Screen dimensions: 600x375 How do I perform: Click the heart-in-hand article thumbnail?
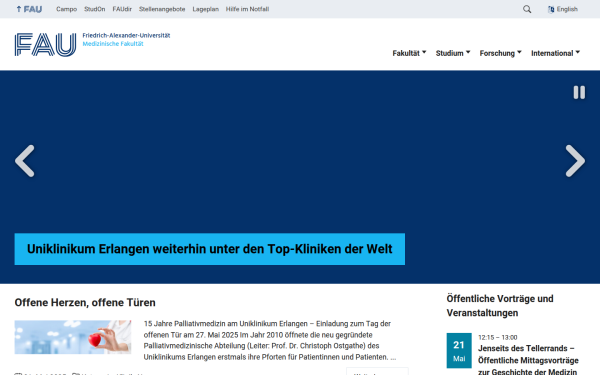coord(73,337)
